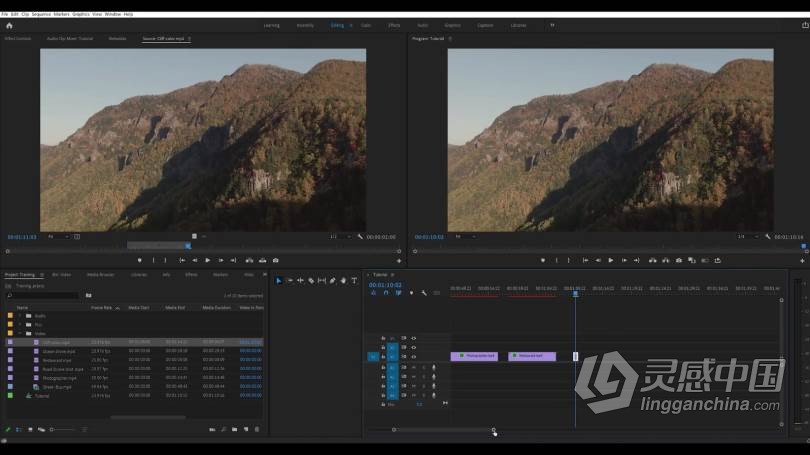Open Project panel tab overflow chevrons

tap(264, 275)
